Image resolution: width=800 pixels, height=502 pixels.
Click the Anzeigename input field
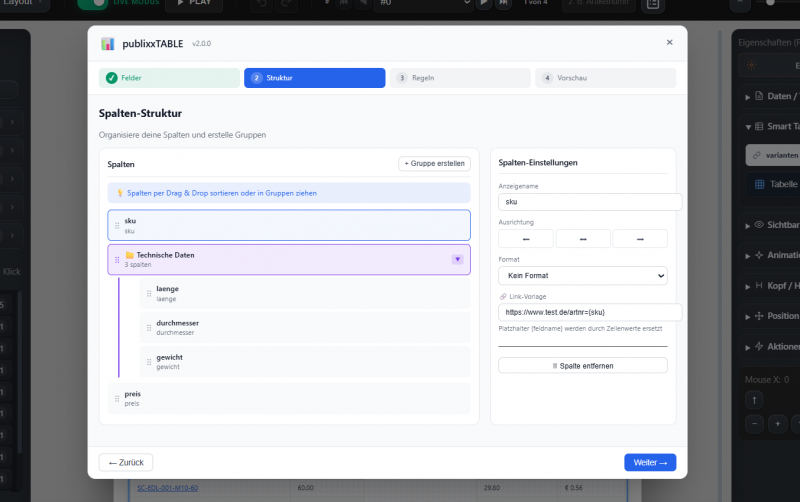pos(589,202)
